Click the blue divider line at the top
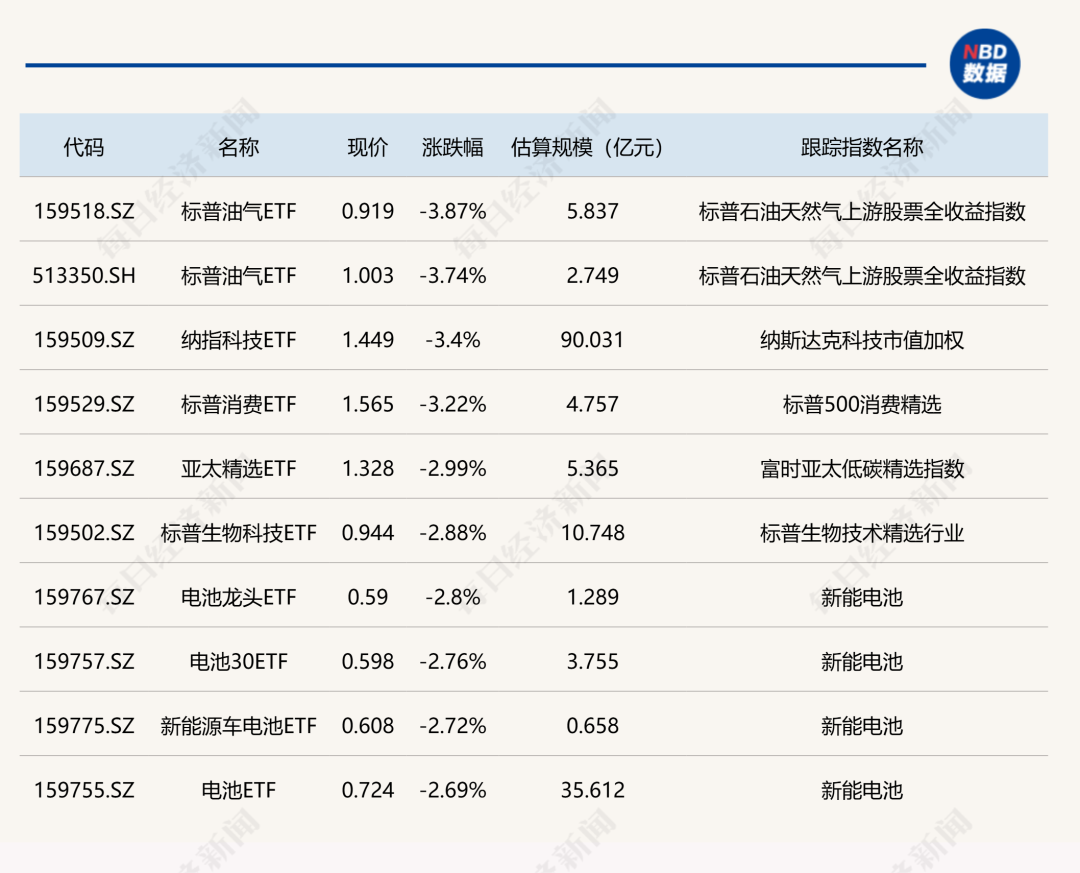Screen dimensions: 1080x873 click(475, 61)
